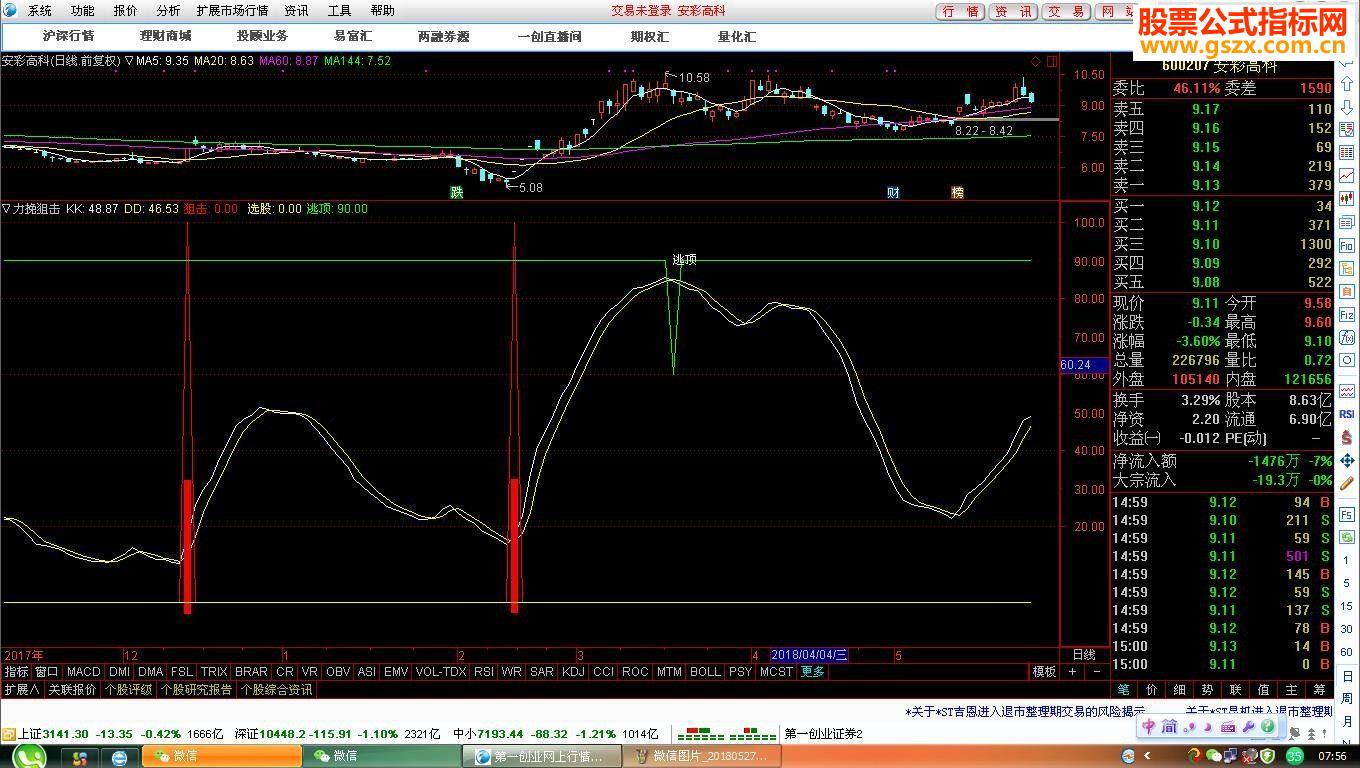Open the 更多 indicators dropdown
The image size is (1360, 768).
pos(813,672)
